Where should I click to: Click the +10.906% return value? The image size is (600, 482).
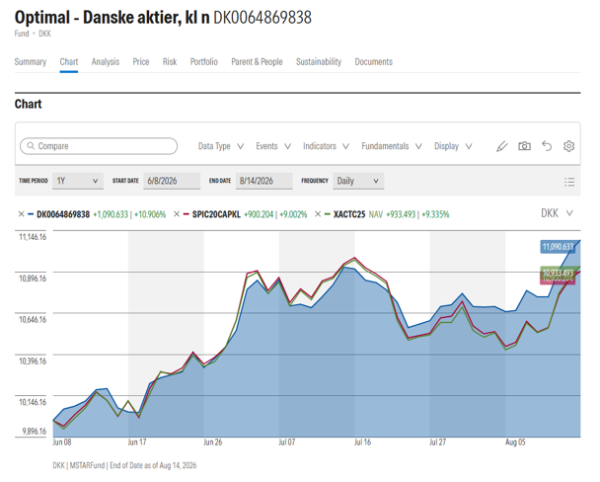click(x=150, y=214)
